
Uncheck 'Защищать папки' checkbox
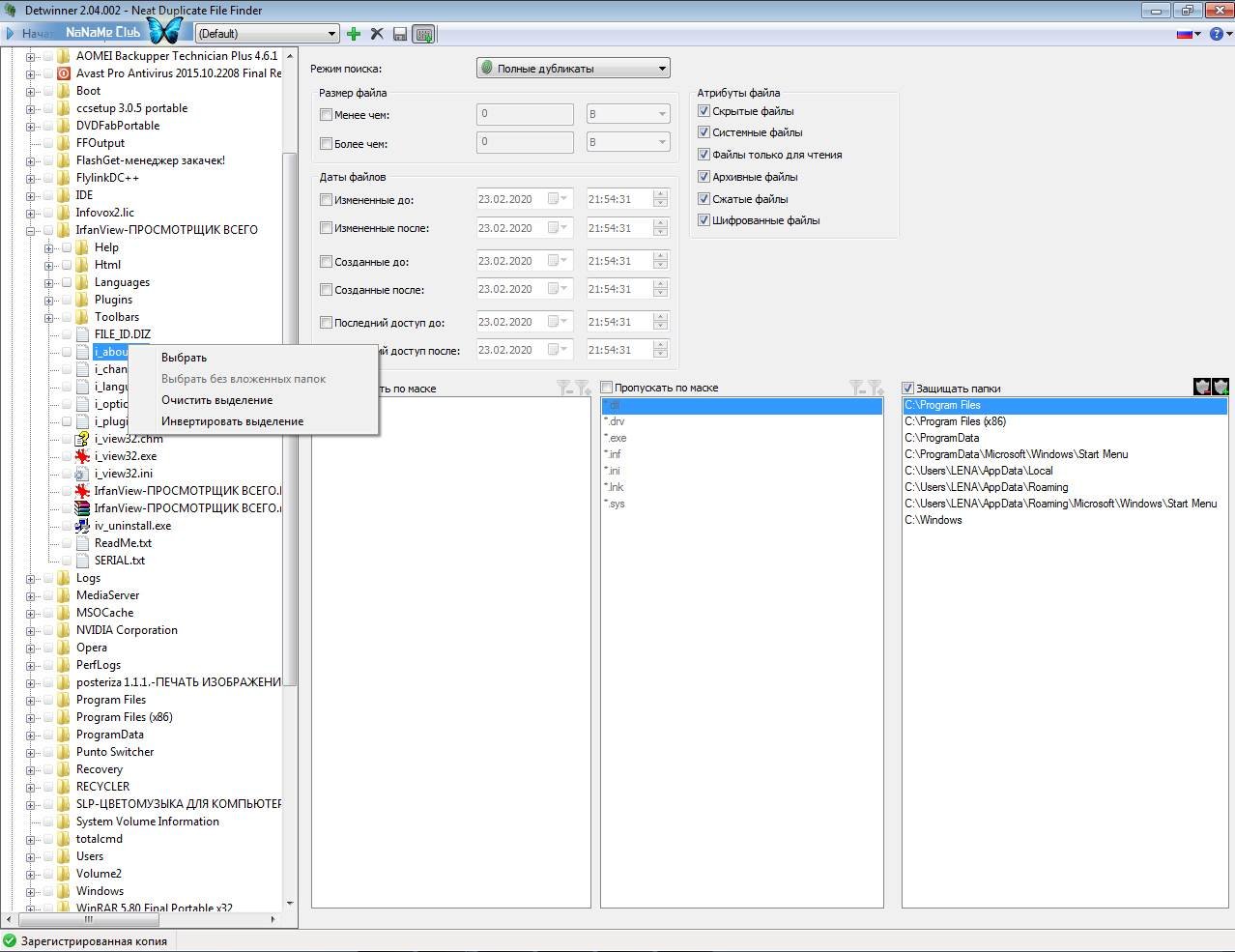907,389
